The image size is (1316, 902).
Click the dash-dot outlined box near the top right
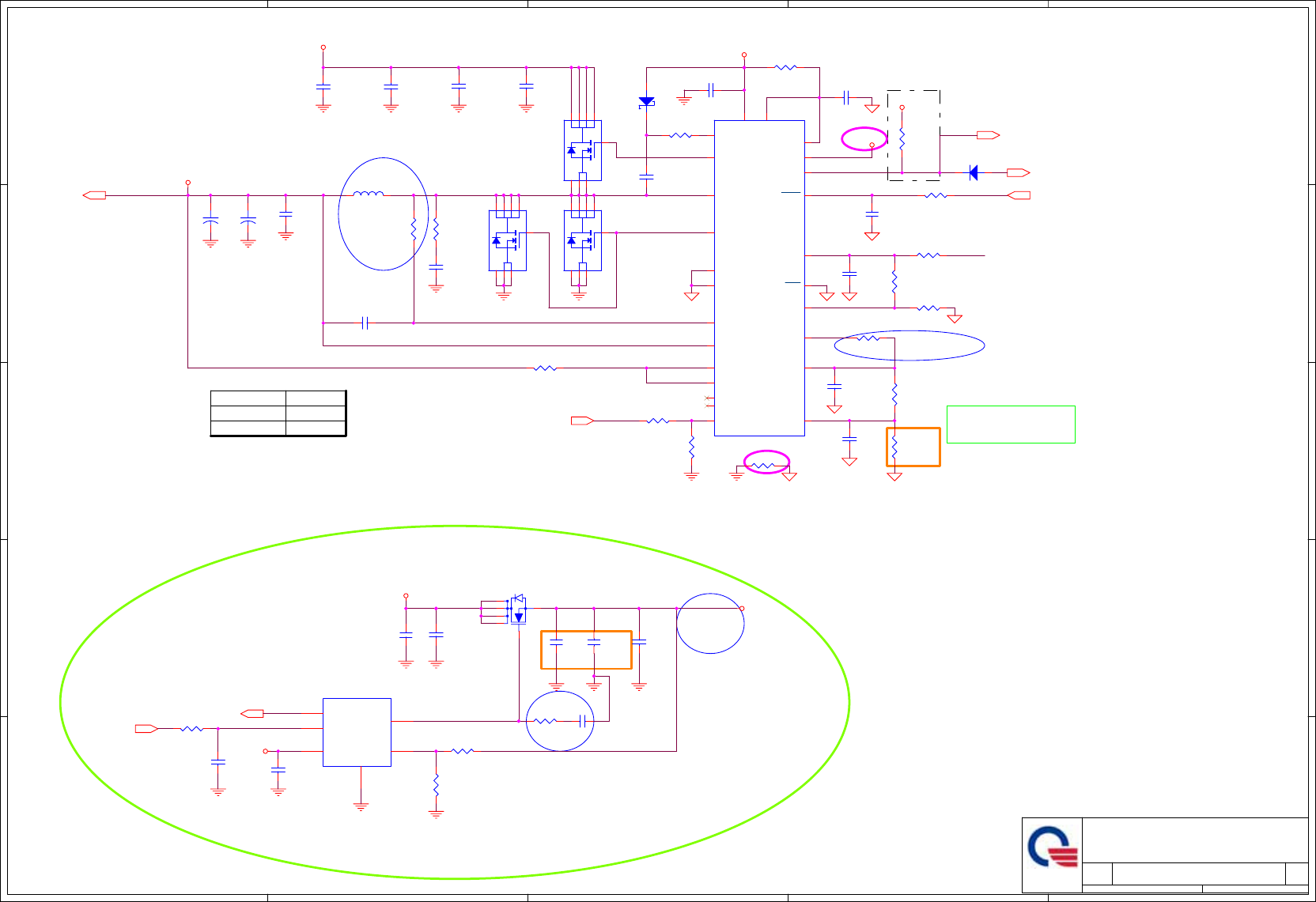coord(913,135)
